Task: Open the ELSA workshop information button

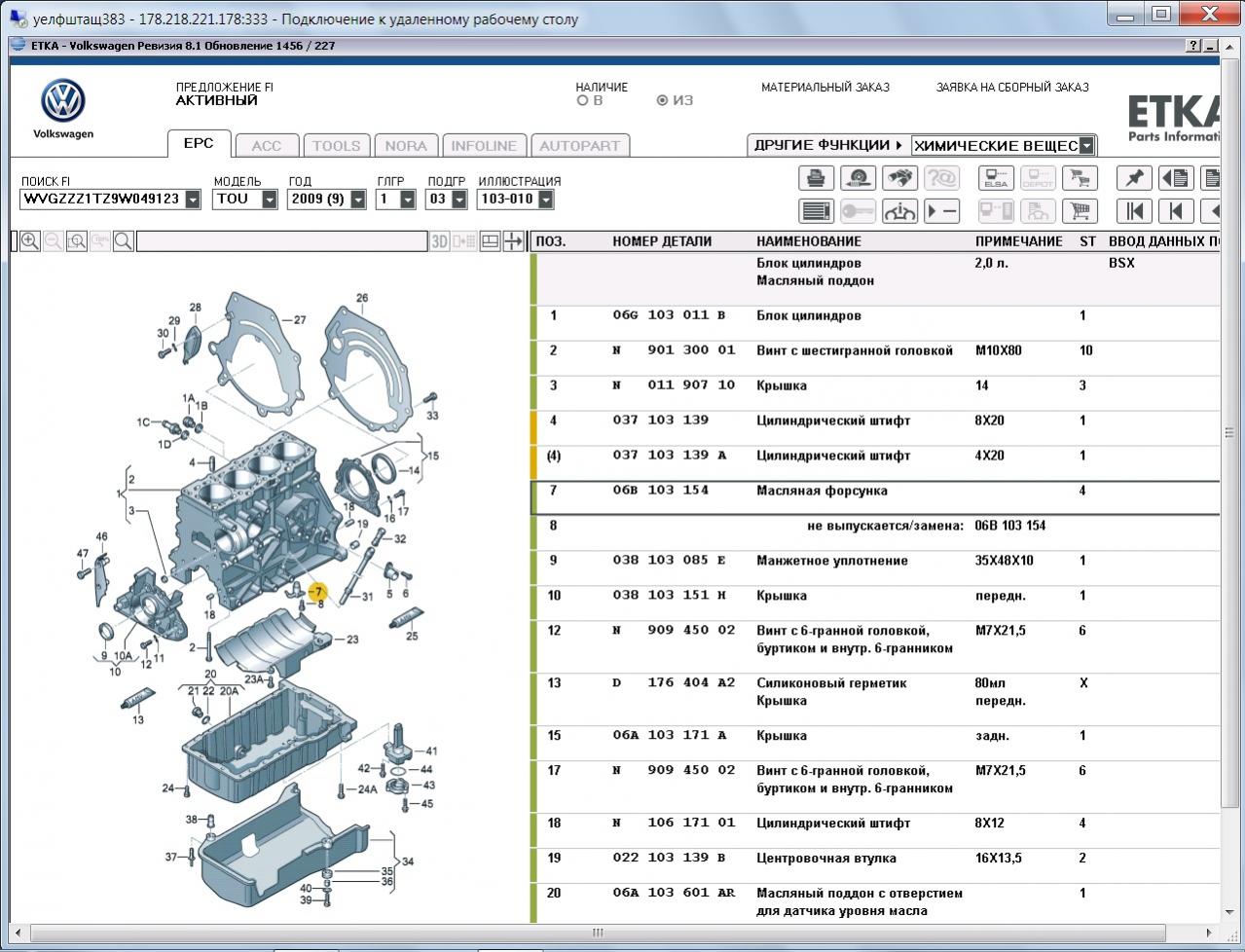Action: point(996,178)
